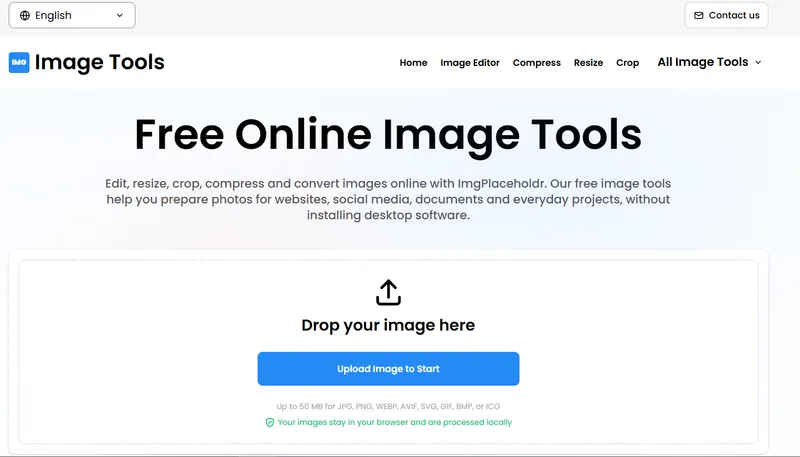Click the 'Free Online Image Tools' headline

point(388,135)
